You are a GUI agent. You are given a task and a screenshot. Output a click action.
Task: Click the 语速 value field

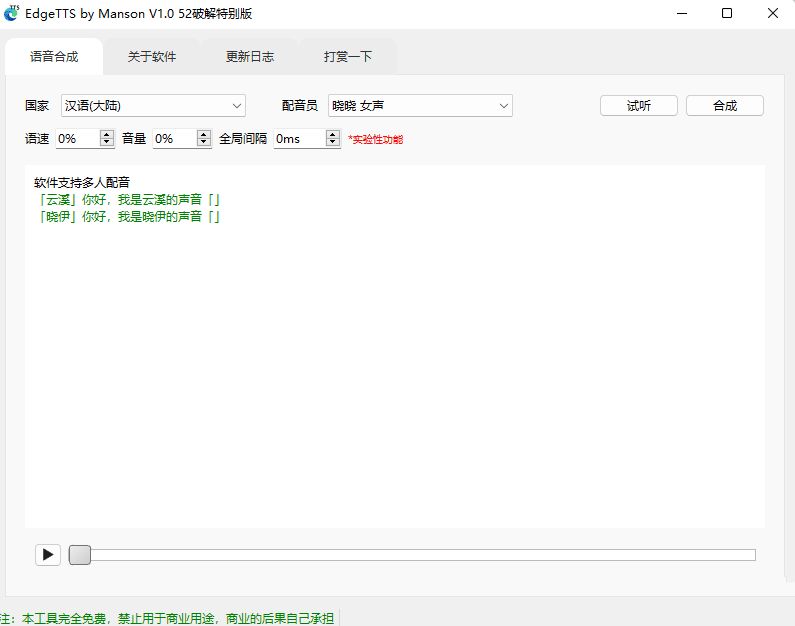point(78,138)
